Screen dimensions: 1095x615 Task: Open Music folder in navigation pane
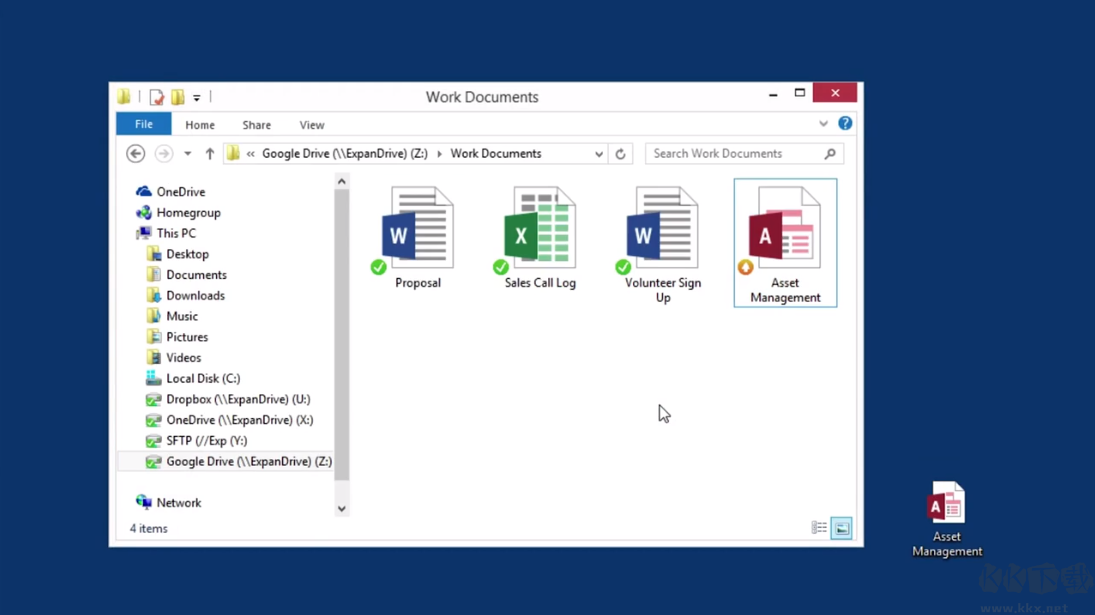tap(172, 316)
